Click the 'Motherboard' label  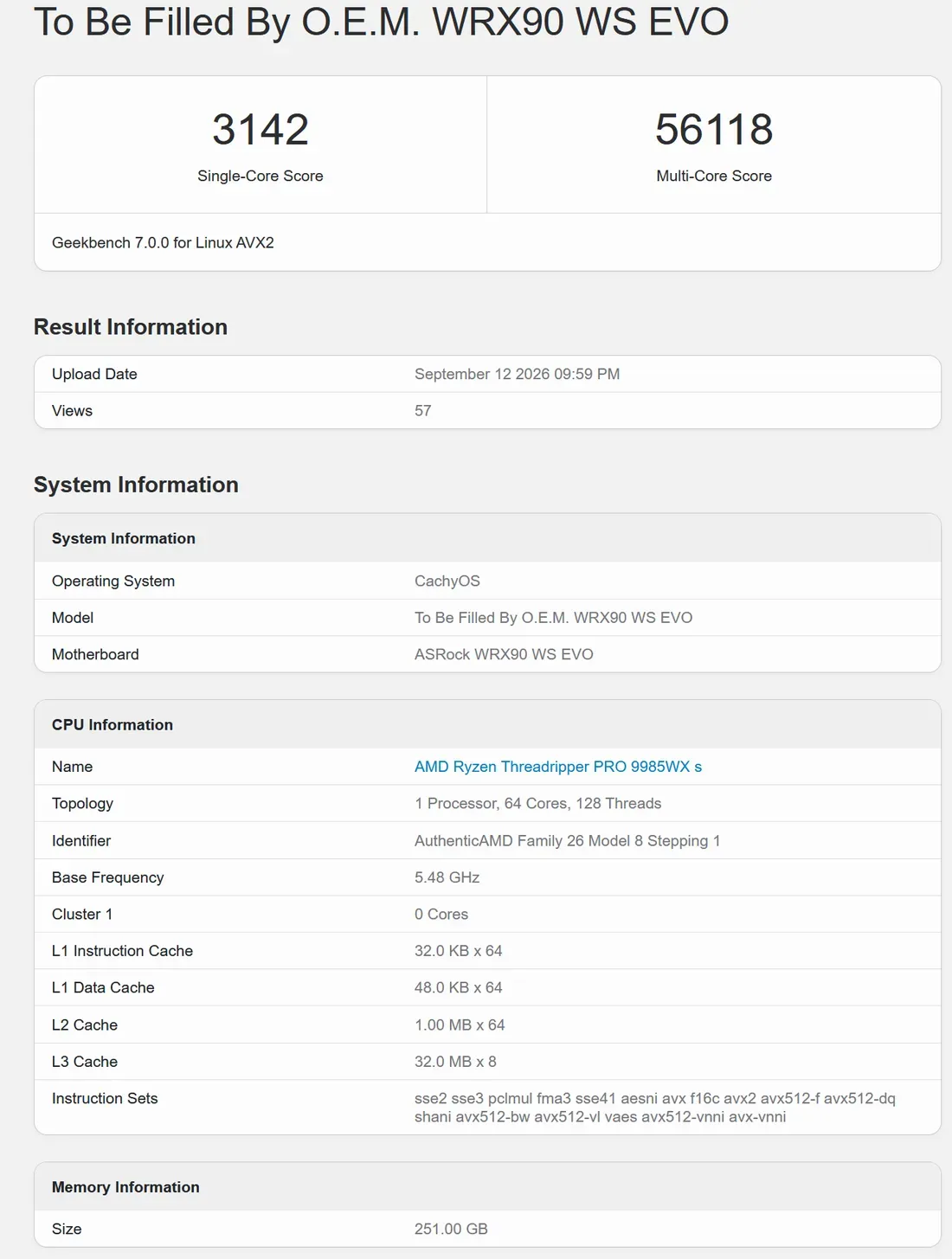95,654
